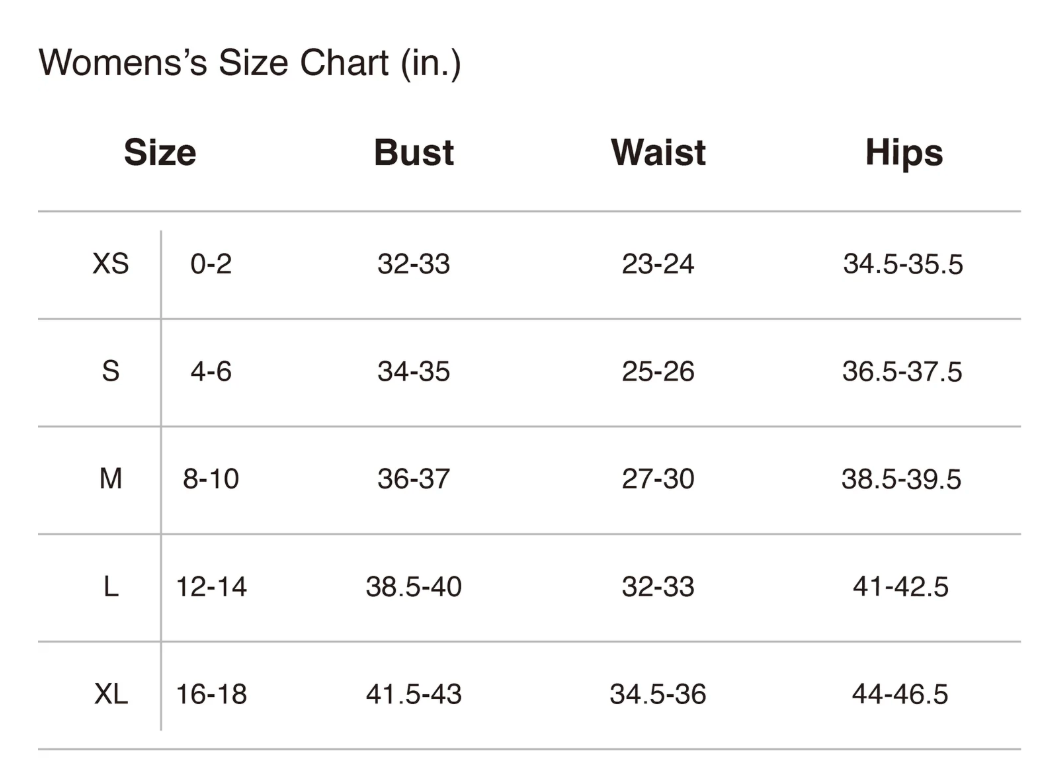The image size is (1050, 776).
Task: Select bust measurement 38.5-40
Action: [414, 586]
